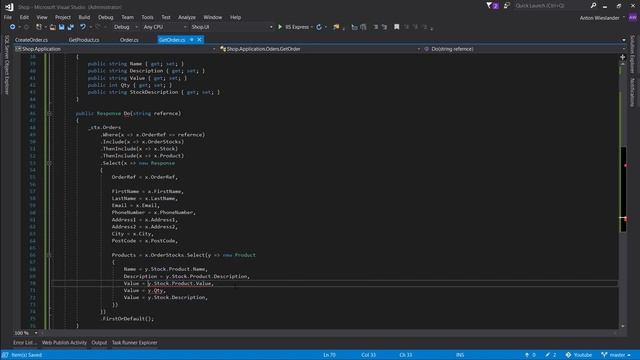Click the Item(s) Saved status message
640x360 pixels.
click(26, 355)
